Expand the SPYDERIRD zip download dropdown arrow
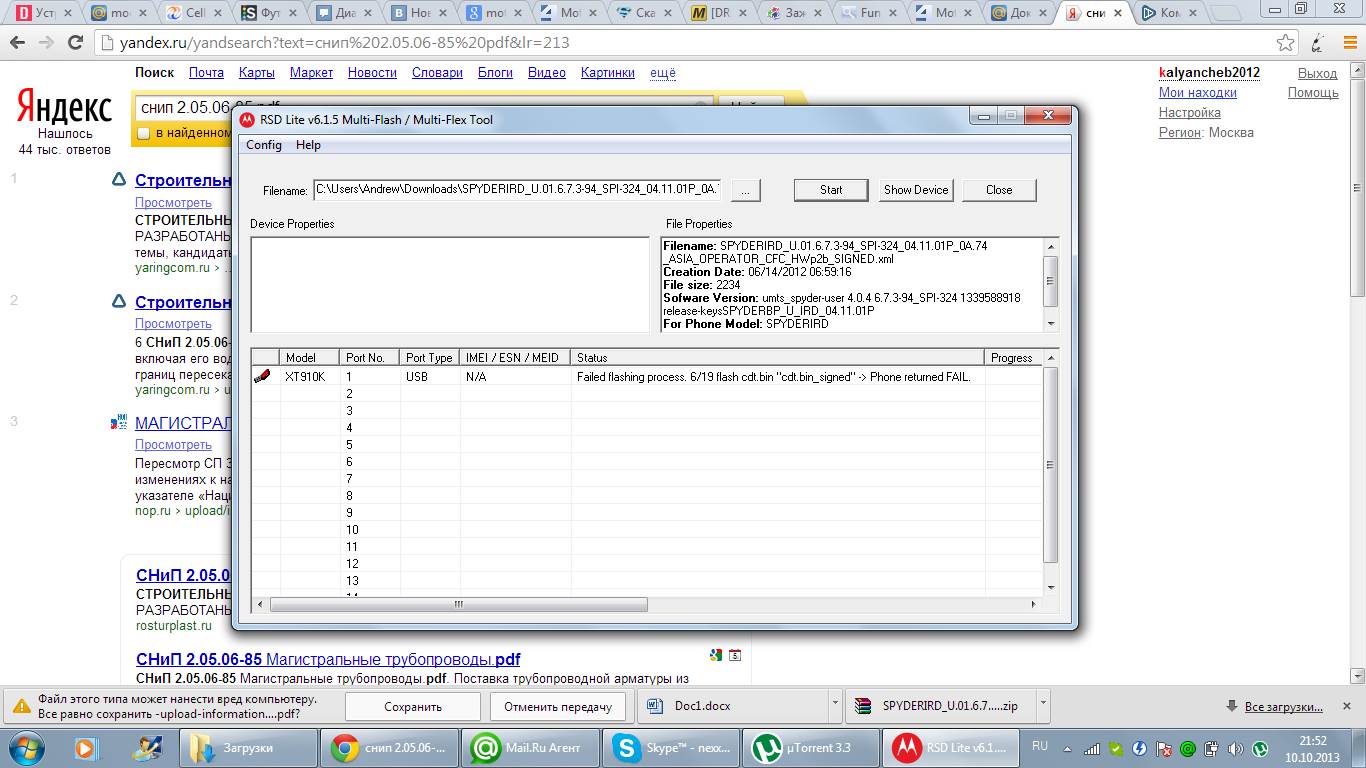Viewport: 1366px width, 768px height. (1041, 705)
